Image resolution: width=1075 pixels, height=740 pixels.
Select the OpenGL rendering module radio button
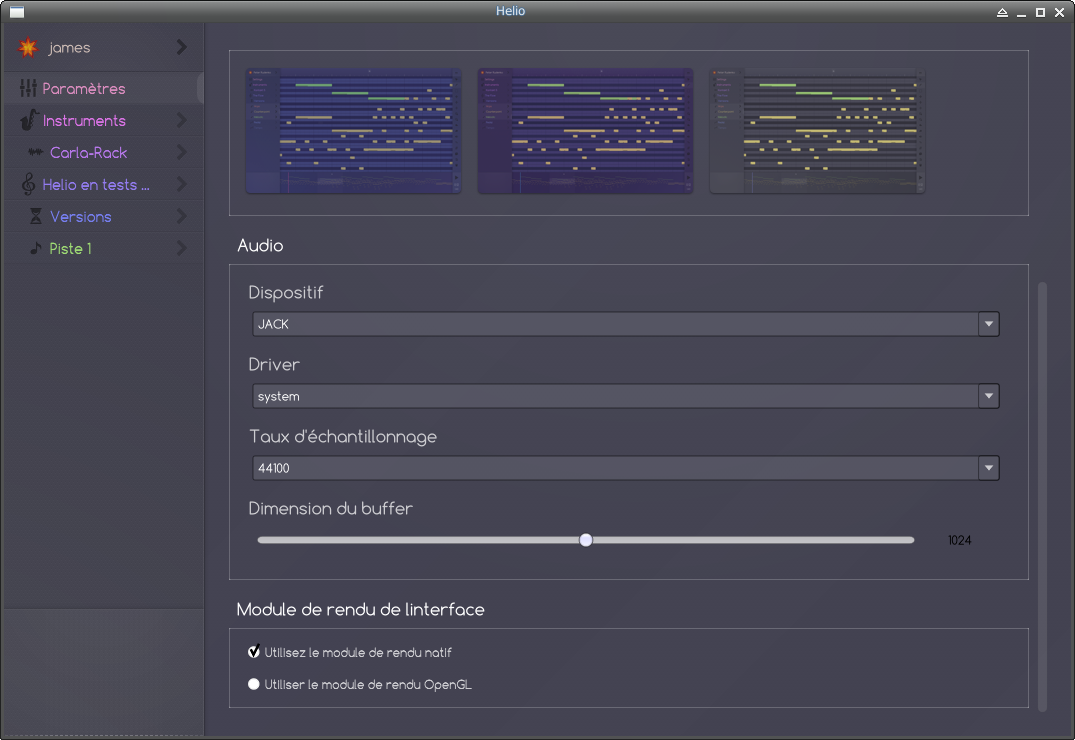(x=254, y=684)
